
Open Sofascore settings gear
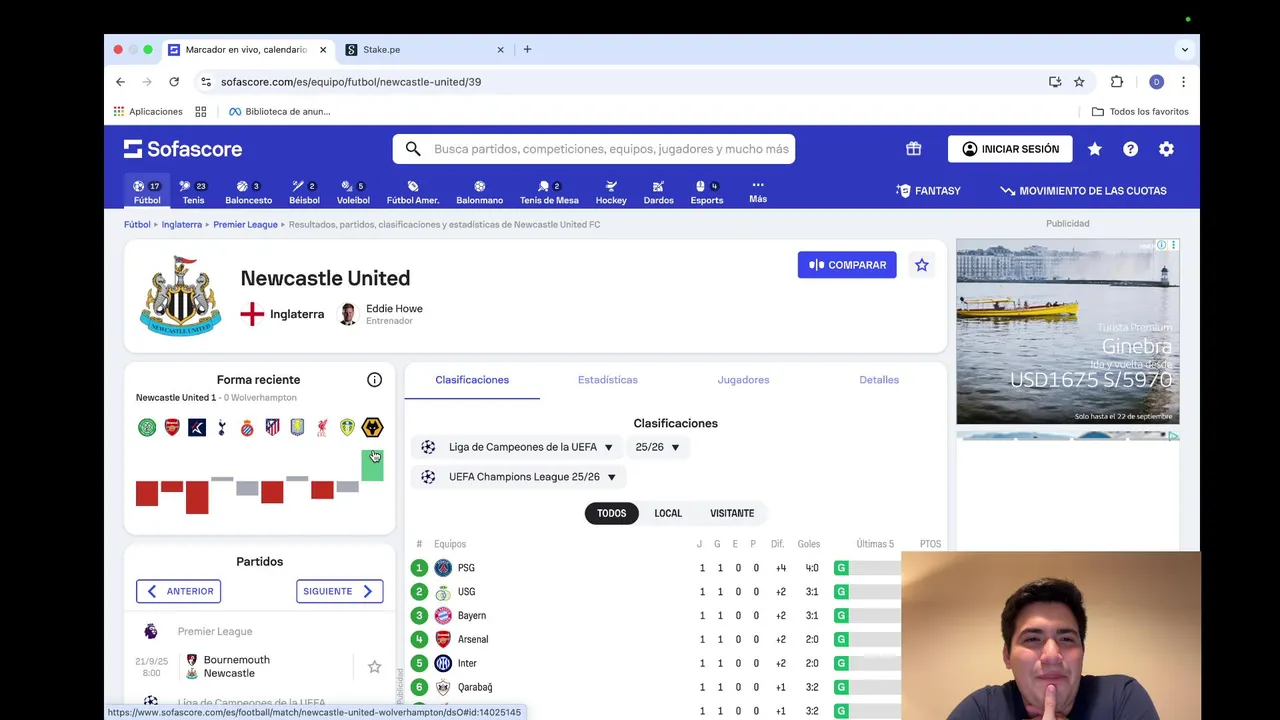point(1166,149)
